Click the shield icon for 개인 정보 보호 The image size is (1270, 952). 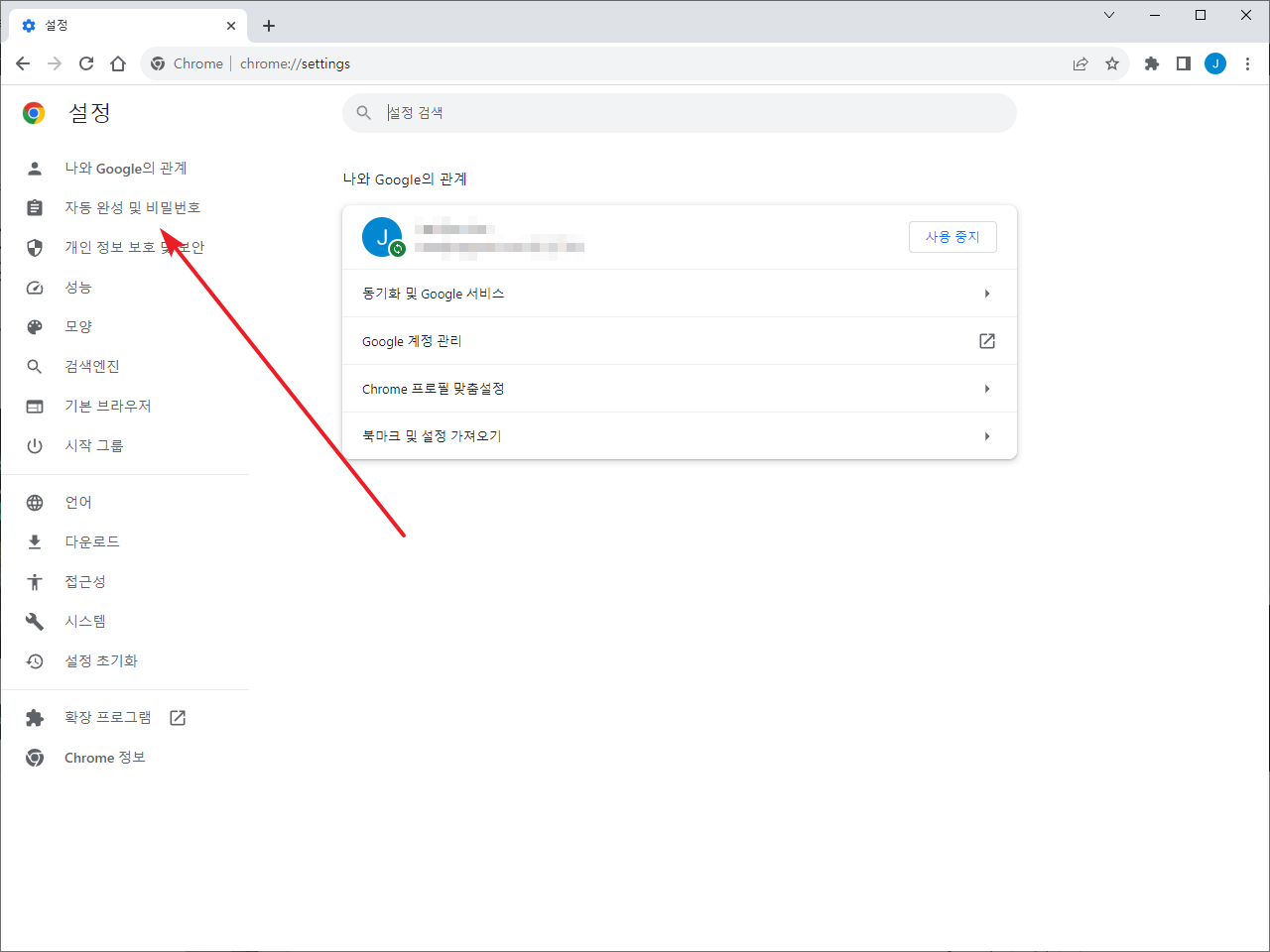pos(35,248)
